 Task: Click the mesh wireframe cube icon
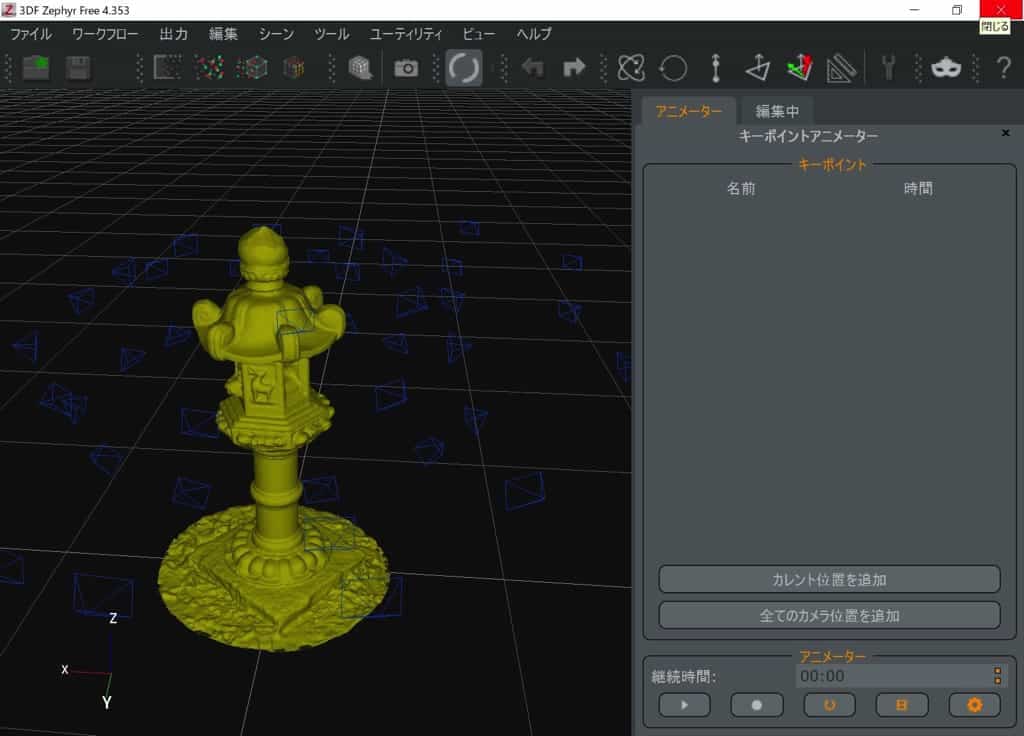pyautogui.click(x=252, y=67)
